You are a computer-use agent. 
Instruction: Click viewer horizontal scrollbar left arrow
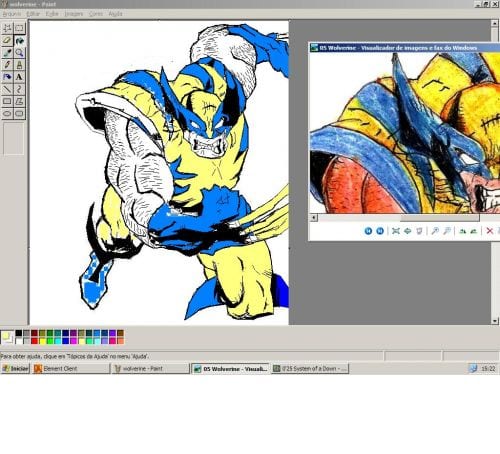pyautogui.click(x=313, y=218)
